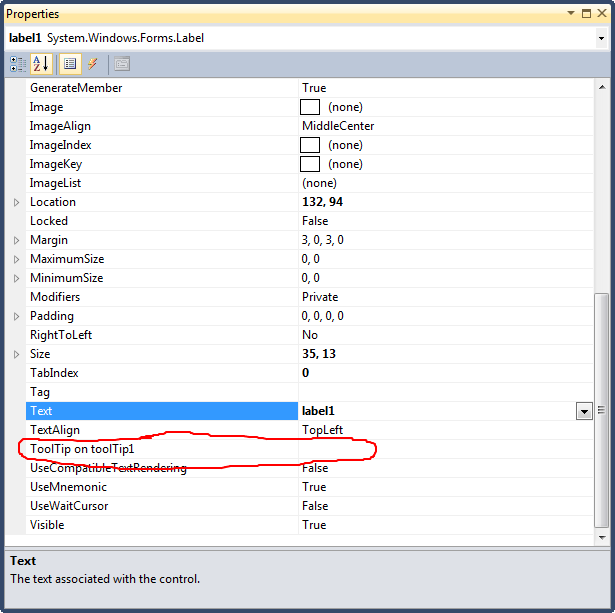This screenshot has width=615, height=613.
Task: Expand the Margin property node
Action: point(16,240)
